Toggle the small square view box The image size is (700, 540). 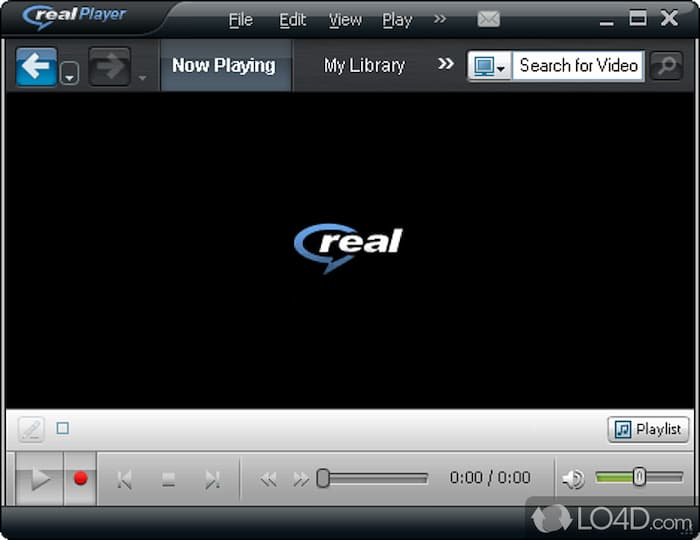pyautogui.click(x=62, y=428)
